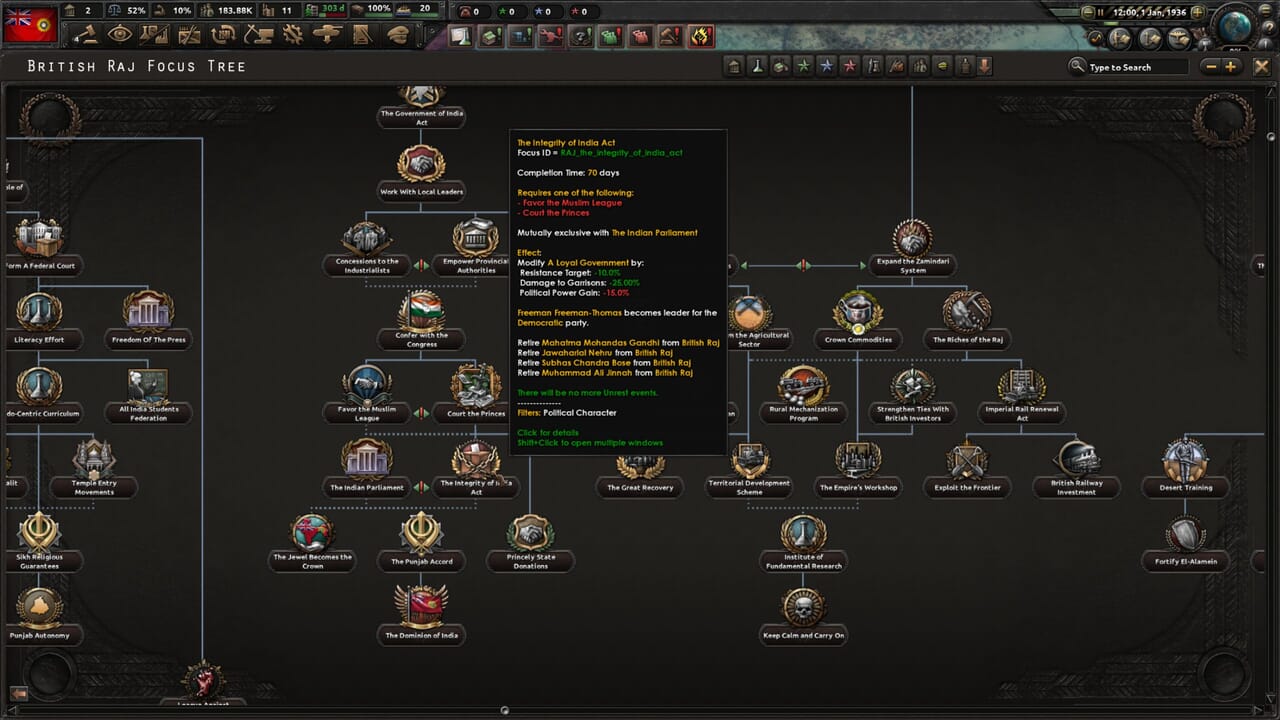Image resolution: width=1280 pixels, height=720 pixels.
Task: Click the horizontal scrollbar handle at bottom
Action: [x=505, y=710]
